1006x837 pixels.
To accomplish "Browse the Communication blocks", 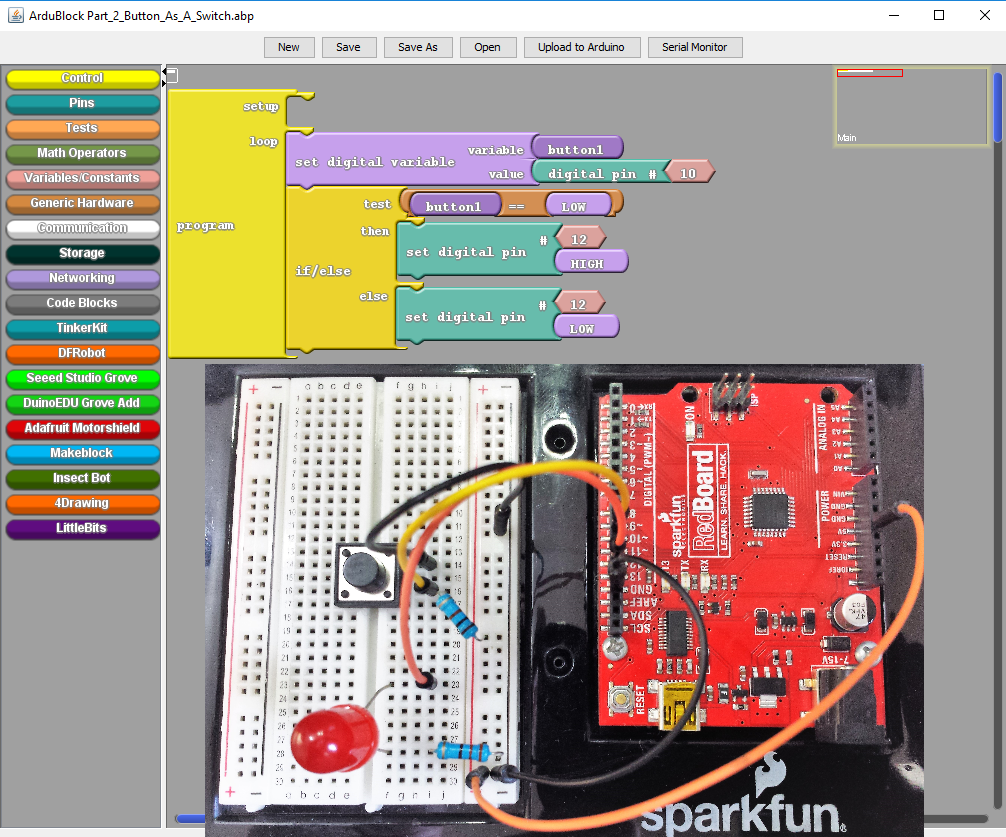I will 82,228.
